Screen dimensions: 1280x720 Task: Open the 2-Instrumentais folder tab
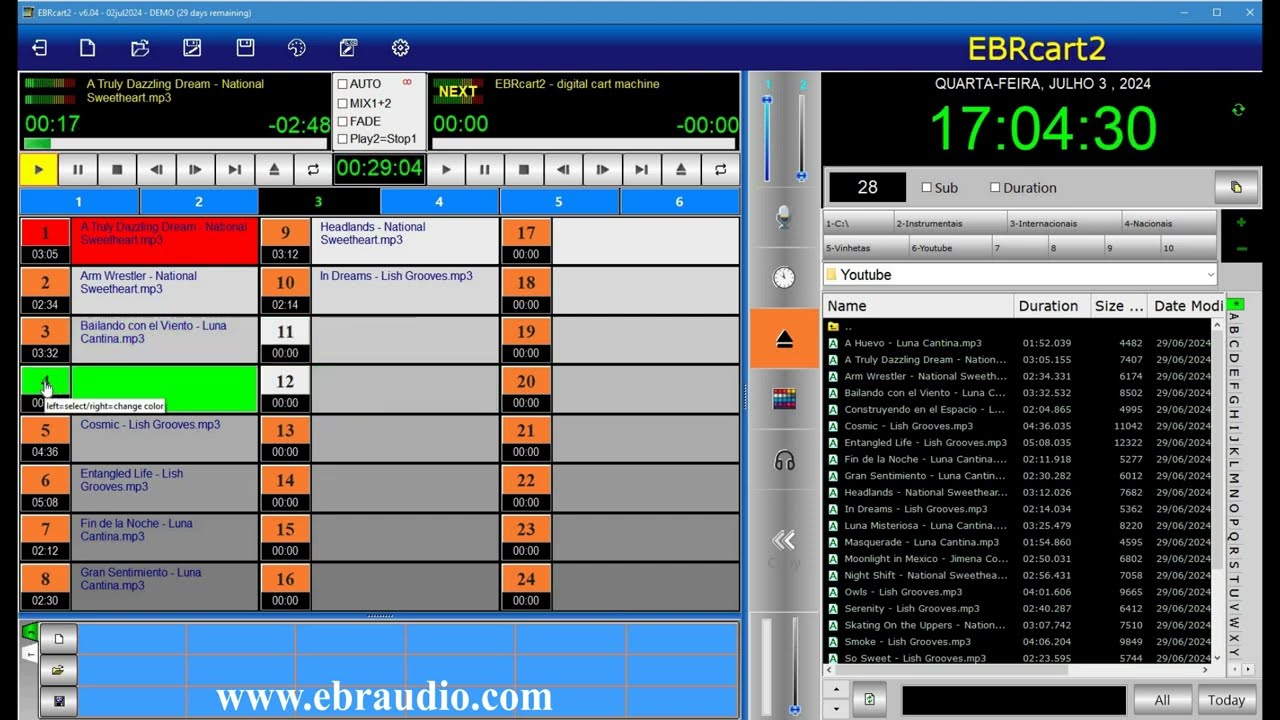[950, 223]
